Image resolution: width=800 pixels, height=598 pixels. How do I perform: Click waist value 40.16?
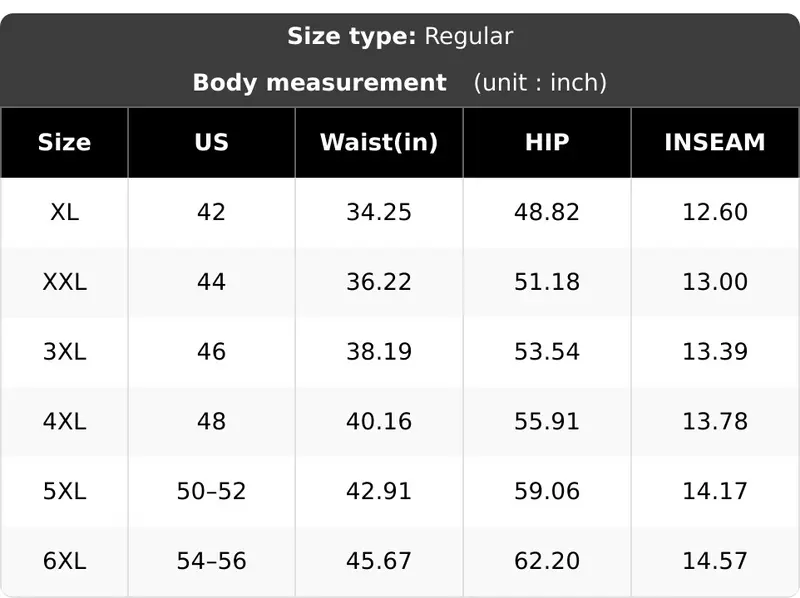coord(379,421)
